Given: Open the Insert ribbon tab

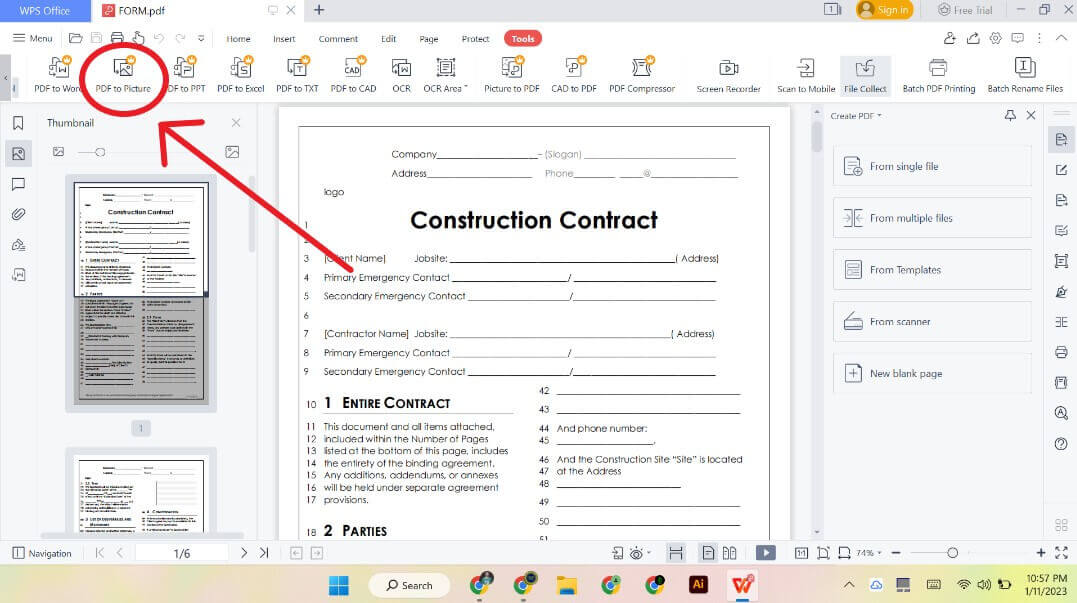Looking at the screenshot, I should pos(283,38).
